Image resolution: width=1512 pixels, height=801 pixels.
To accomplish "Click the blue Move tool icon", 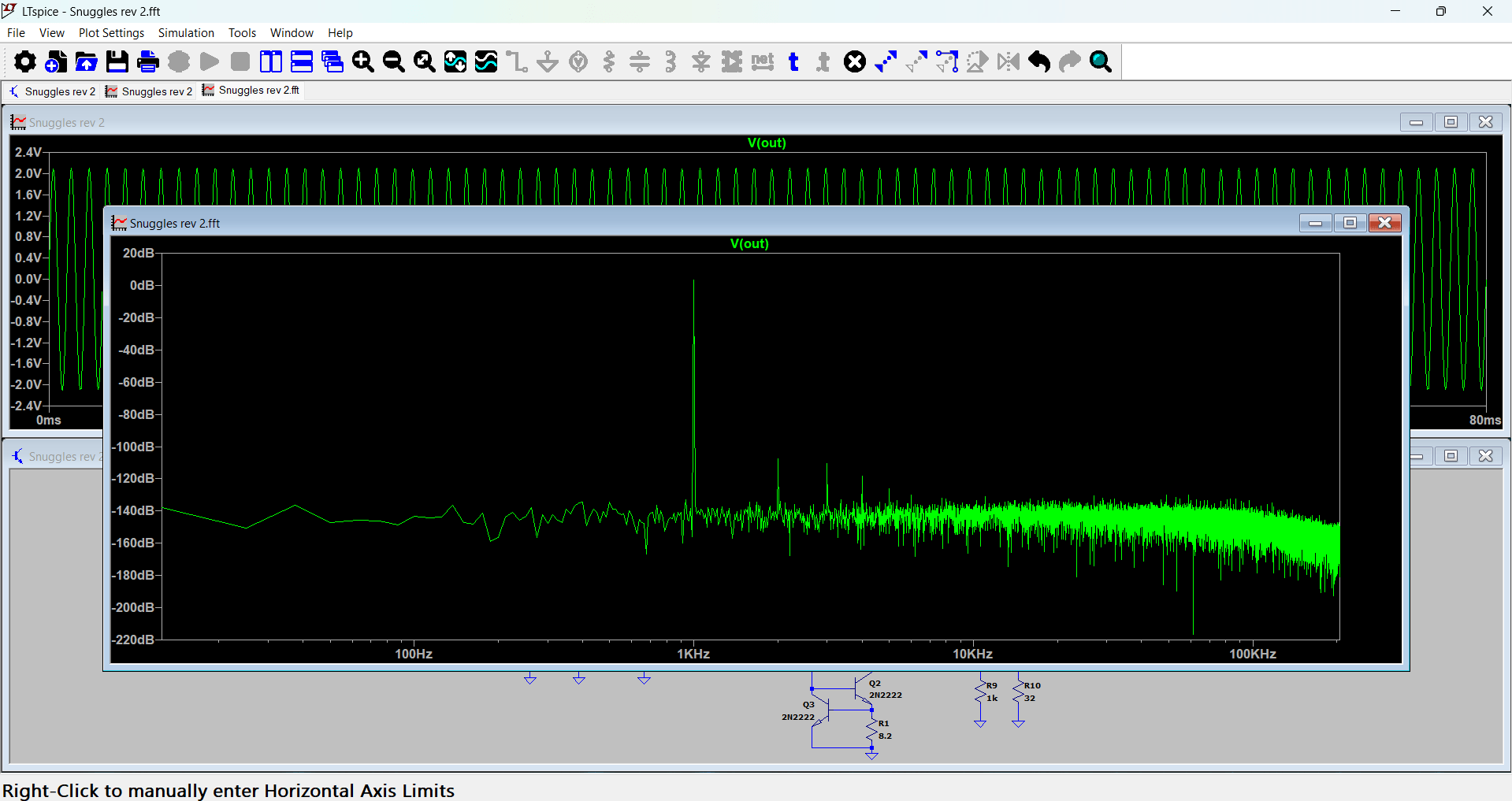I will point(886,61).
